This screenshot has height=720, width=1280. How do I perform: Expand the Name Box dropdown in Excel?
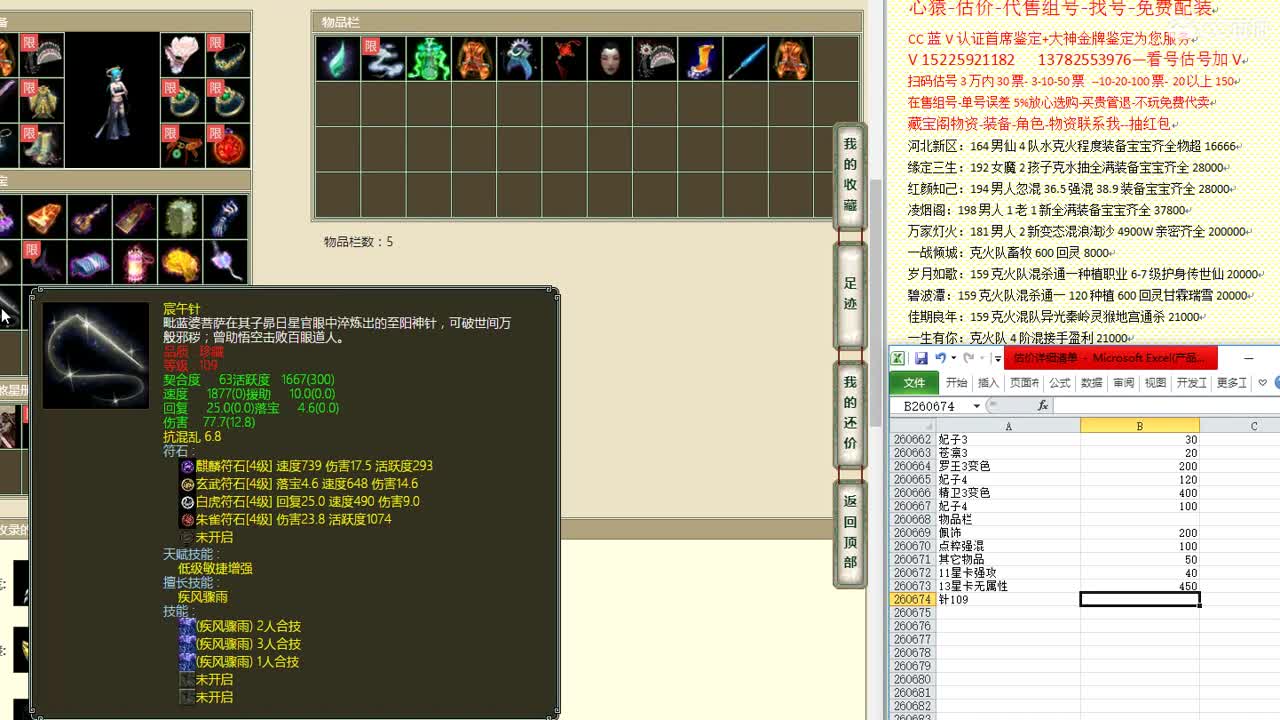click(976, 406)
